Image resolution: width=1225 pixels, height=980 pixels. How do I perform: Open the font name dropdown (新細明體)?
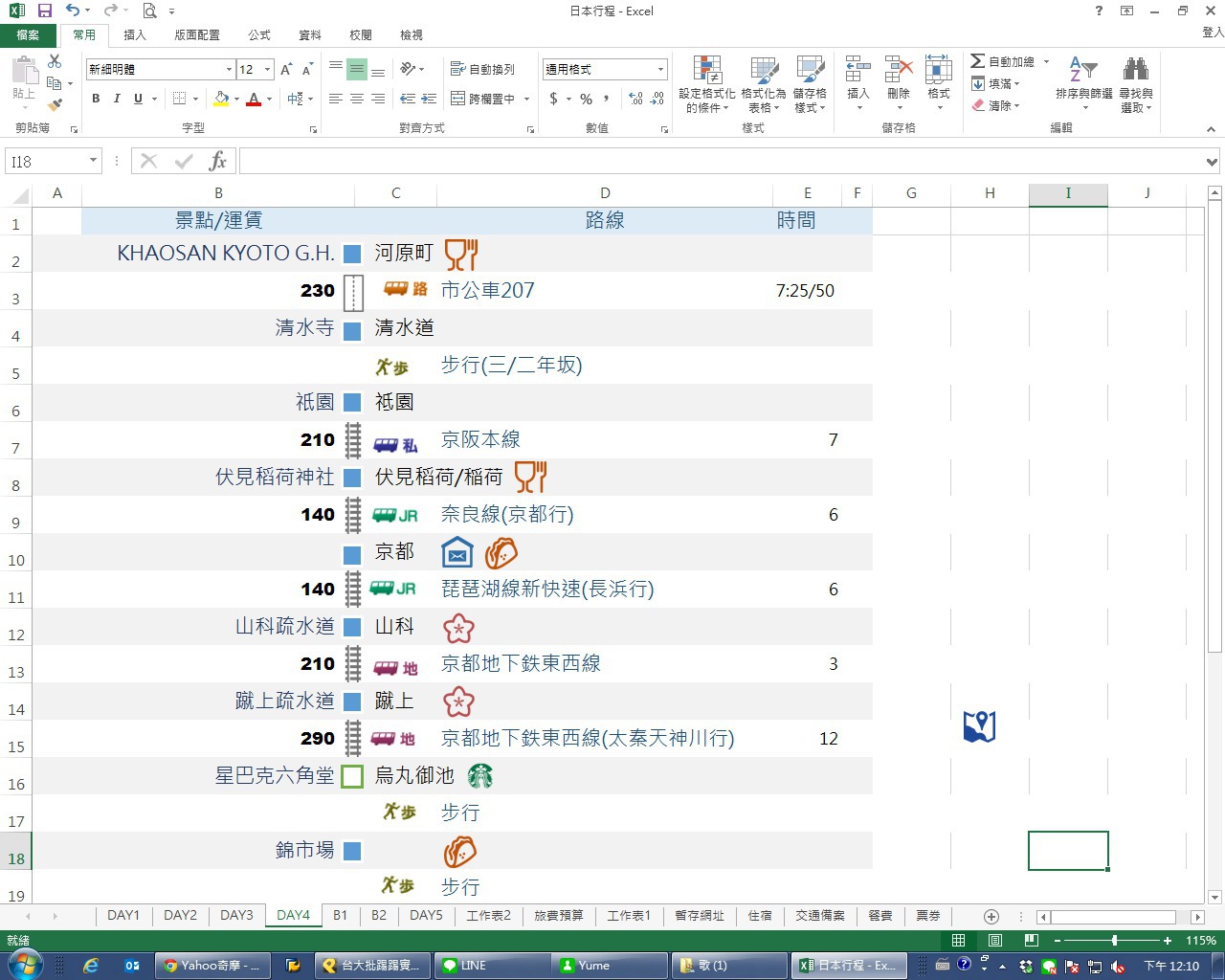pos(229,69)
